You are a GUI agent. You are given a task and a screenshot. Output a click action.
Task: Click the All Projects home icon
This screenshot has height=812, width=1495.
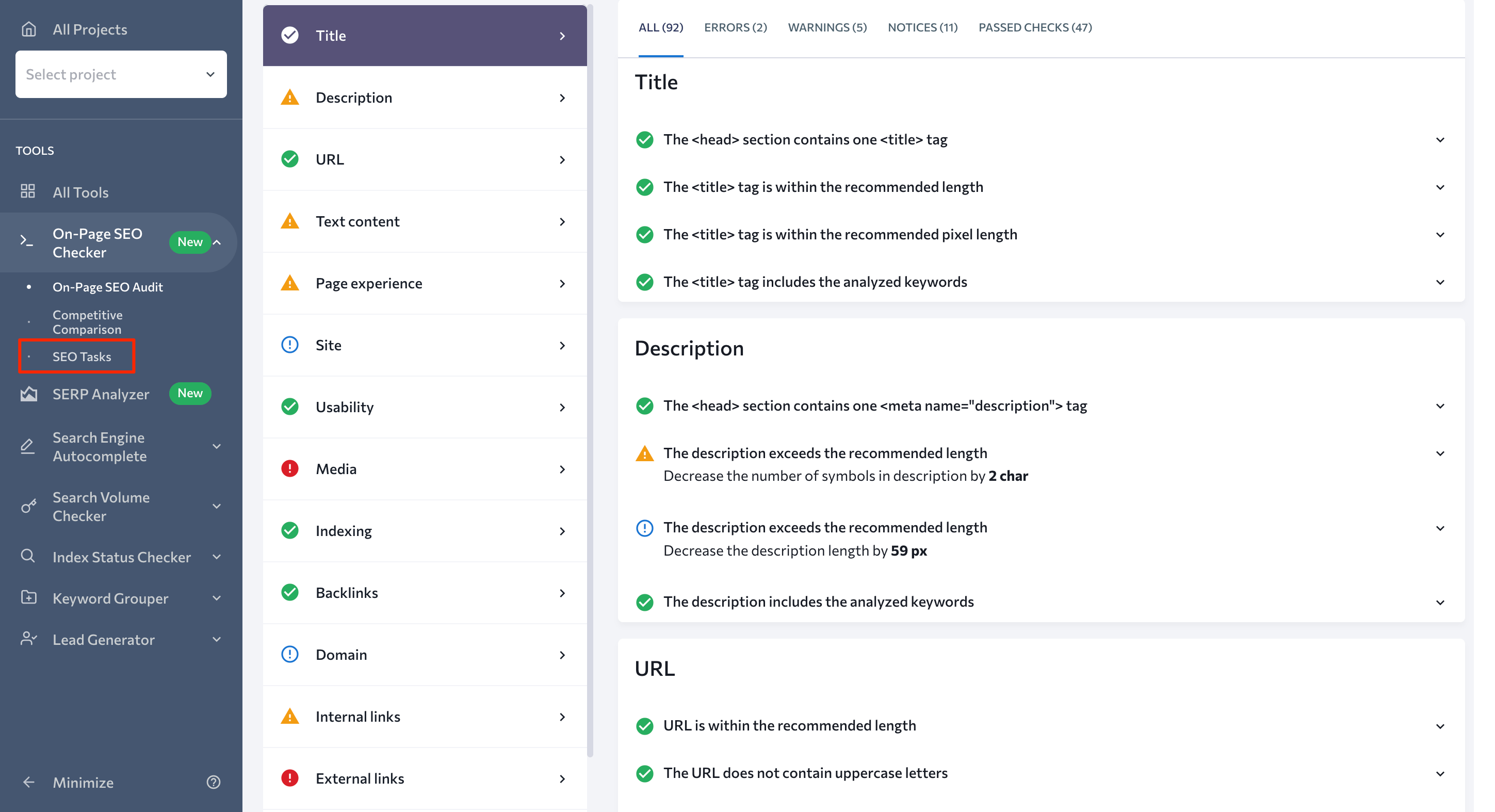29,28
